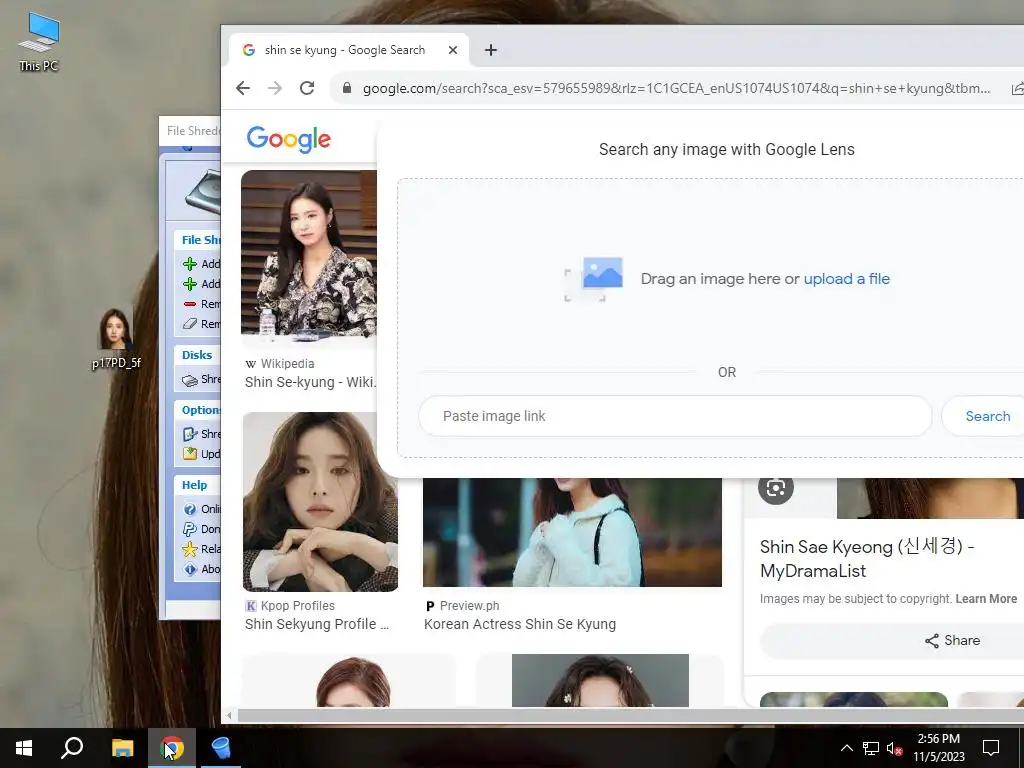Click Update icon under Options
The height and width of the screenshot is (768, 1024).
[x=190, y=454]
